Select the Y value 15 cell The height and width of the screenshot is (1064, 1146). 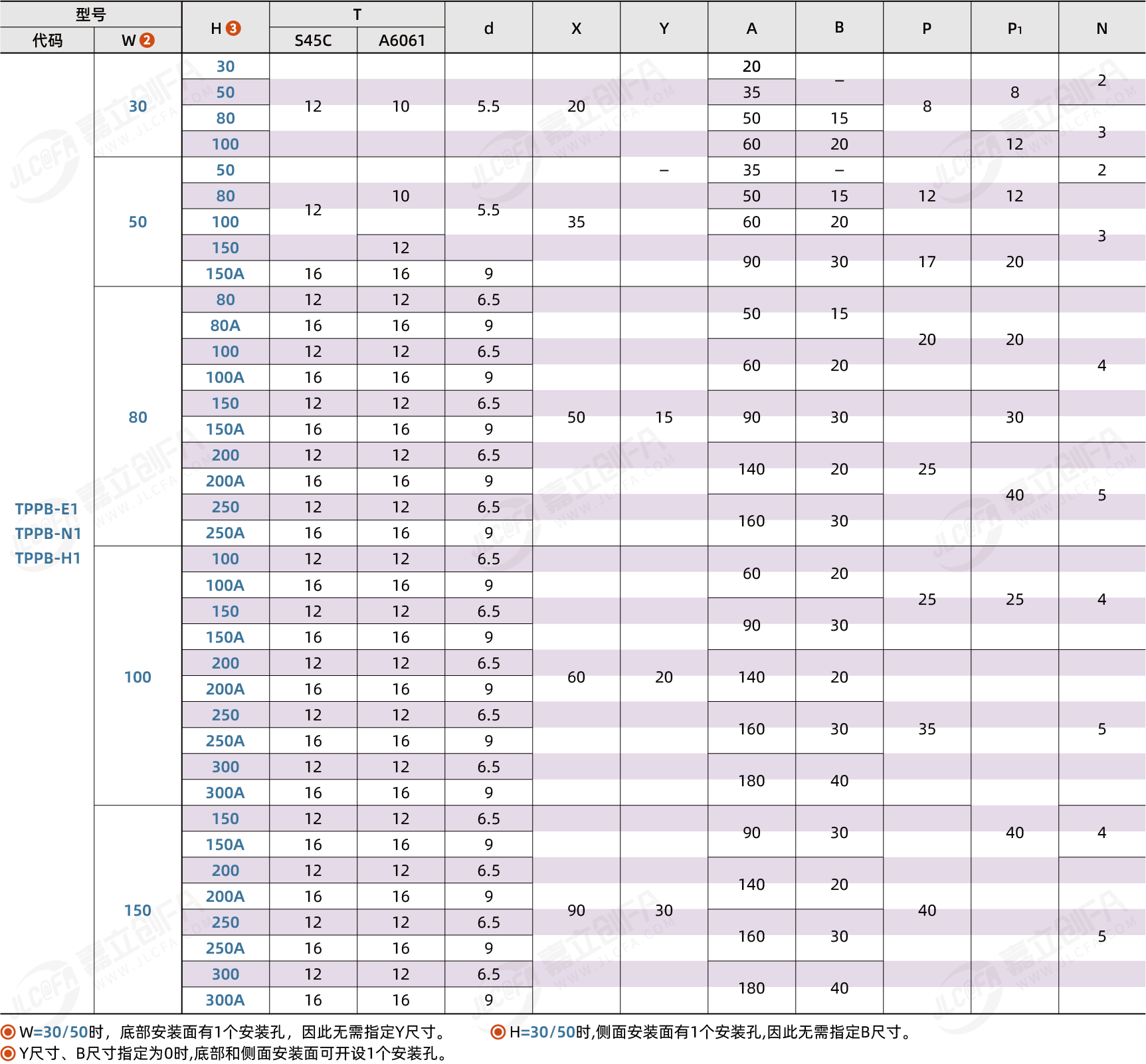[664, 417]
